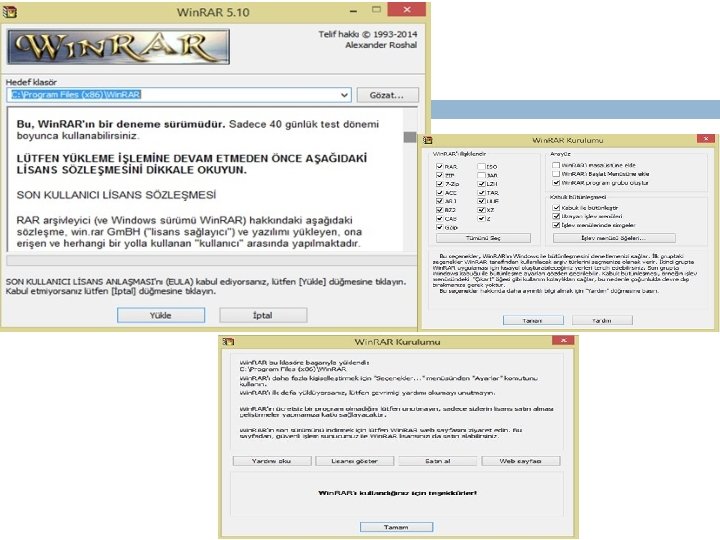Toggle the RAR file association checkbox
Image resolution: width=720 pixels, height=540 pixels.
(439, 166)
